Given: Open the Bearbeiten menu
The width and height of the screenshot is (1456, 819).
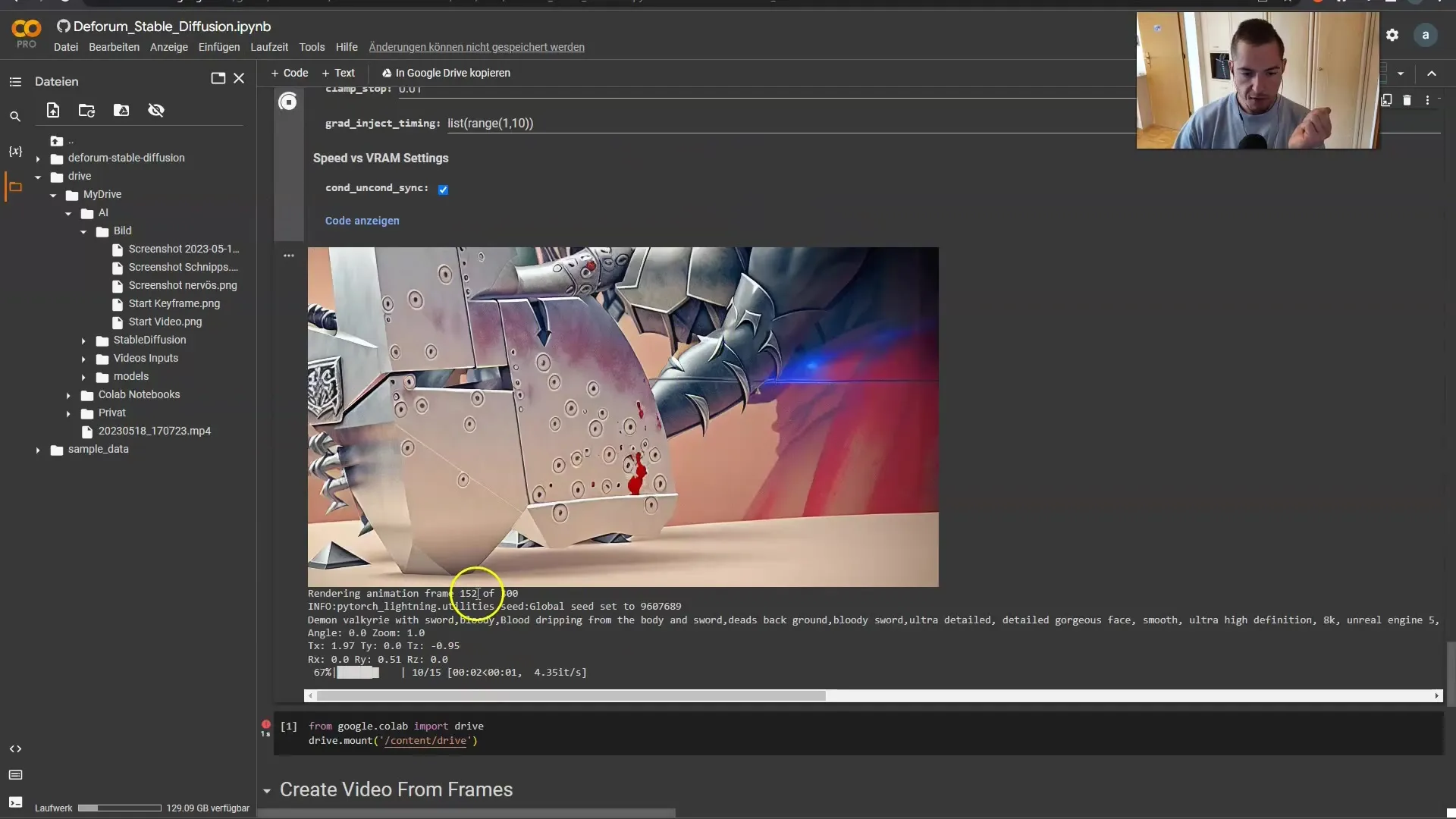Looking at the screenshot, I should [114, 47].
